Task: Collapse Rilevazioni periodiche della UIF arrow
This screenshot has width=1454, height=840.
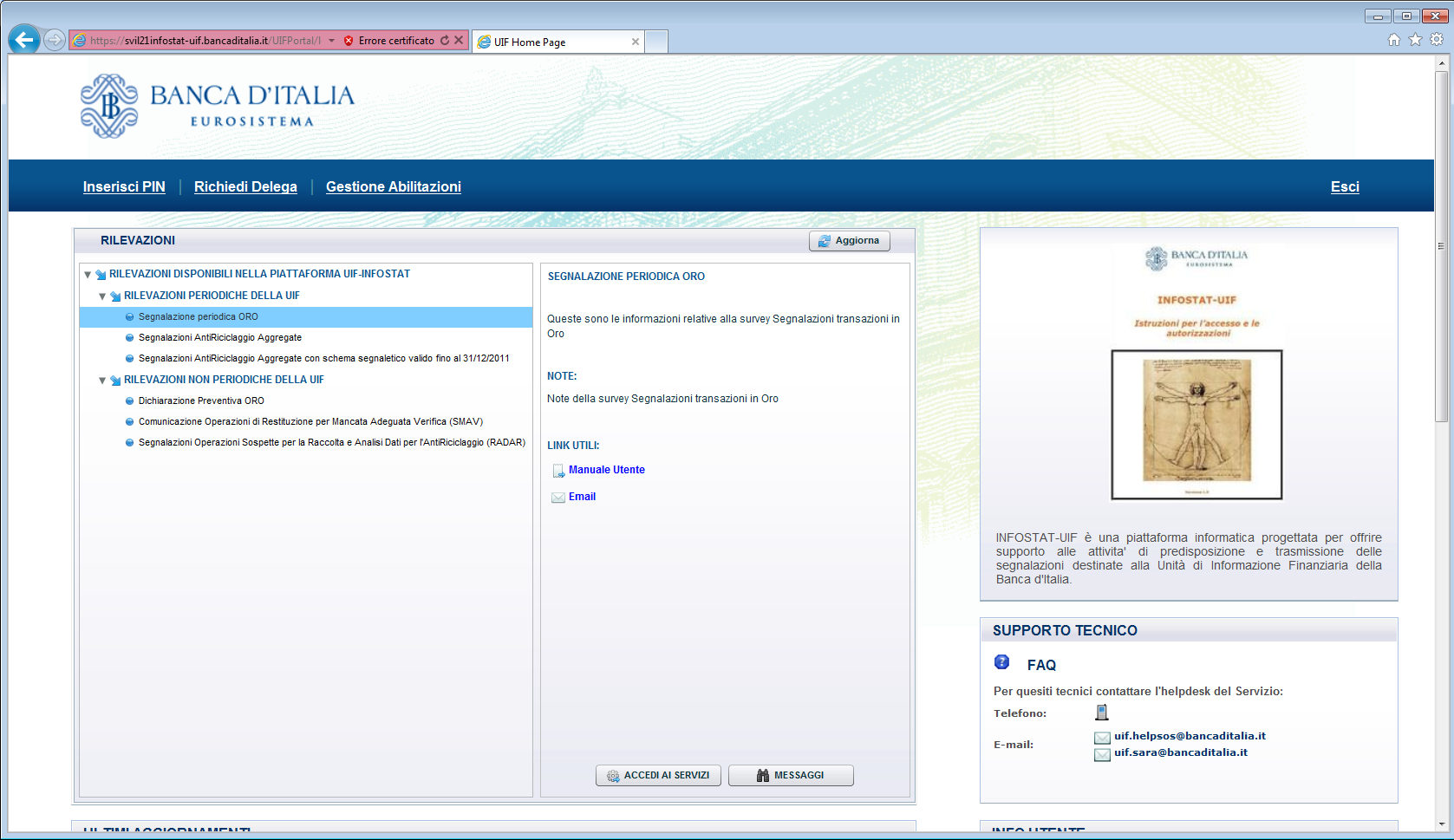Action: pyautogui.click(x=102, y=296)
